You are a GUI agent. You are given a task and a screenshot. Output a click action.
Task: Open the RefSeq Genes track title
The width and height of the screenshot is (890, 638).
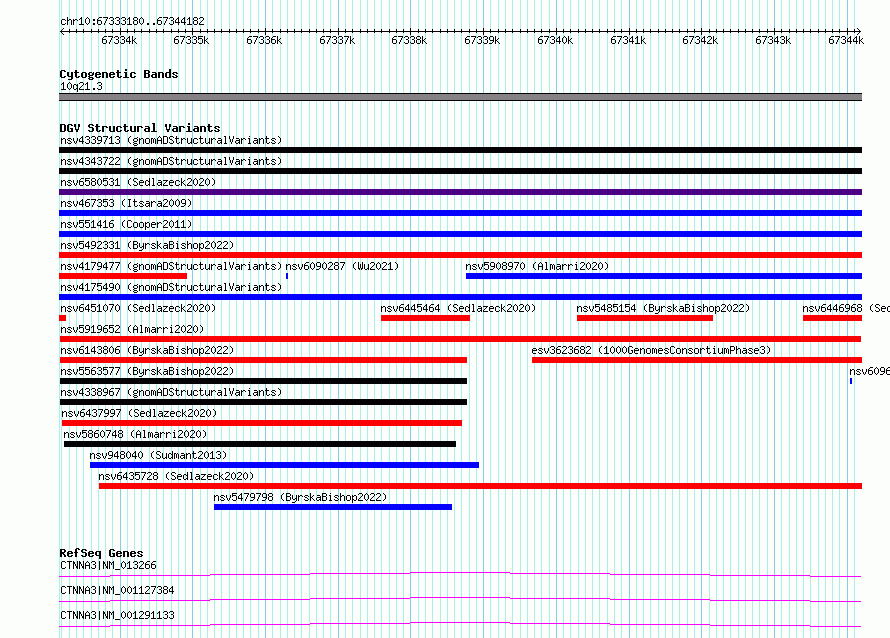pos(101,553)
